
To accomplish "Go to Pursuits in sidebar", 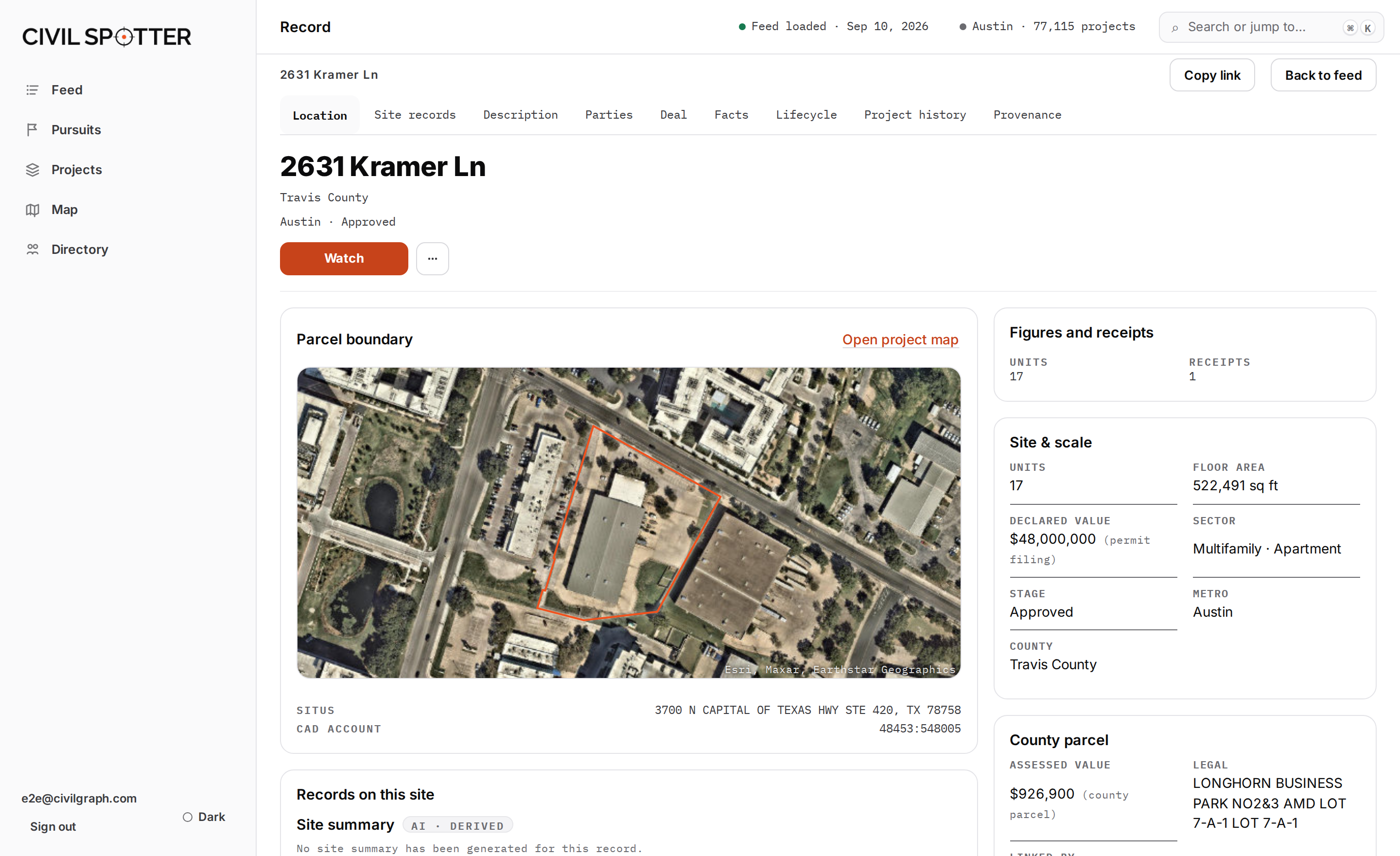I will (x=76, y=129).
